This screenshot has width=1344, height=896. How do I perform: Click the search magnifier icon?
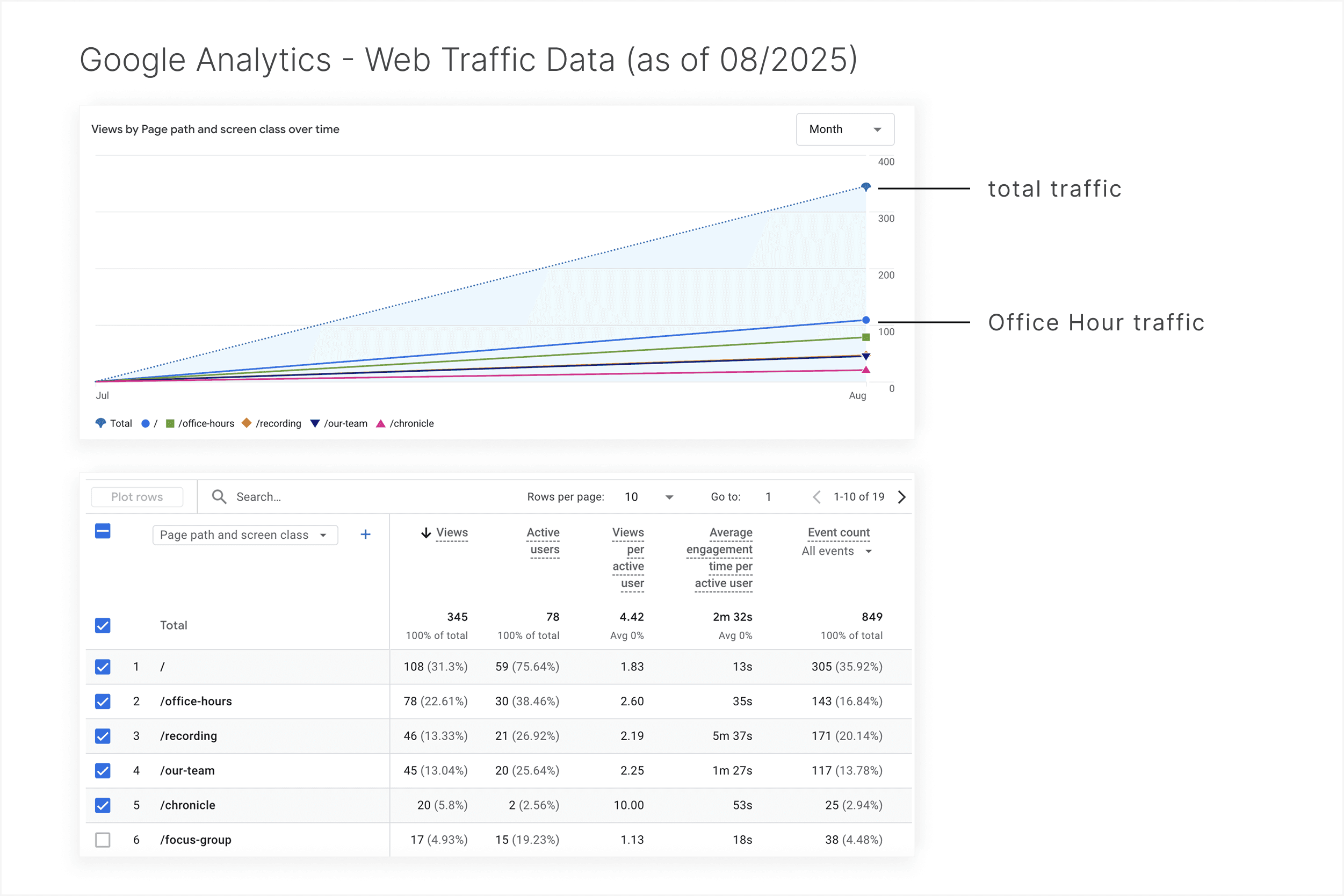coord(219,496)
